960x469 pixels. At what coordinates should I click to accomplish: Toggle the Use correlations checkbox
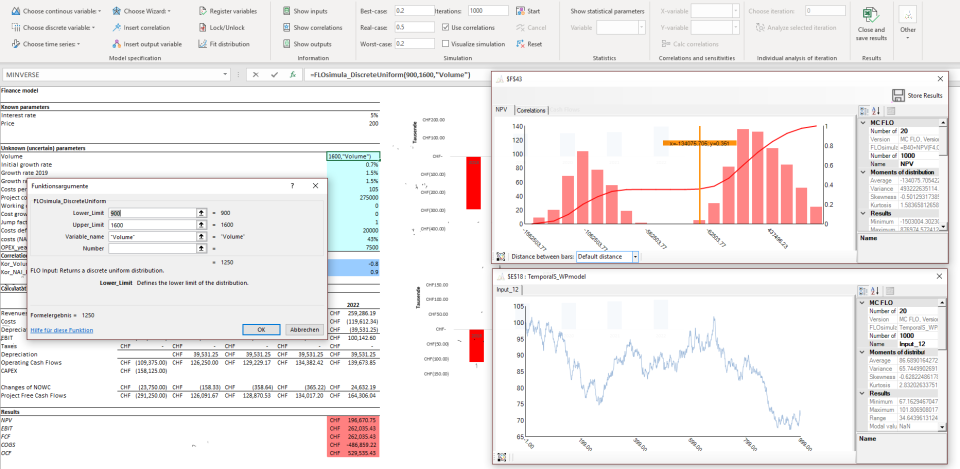coord(446,28)
